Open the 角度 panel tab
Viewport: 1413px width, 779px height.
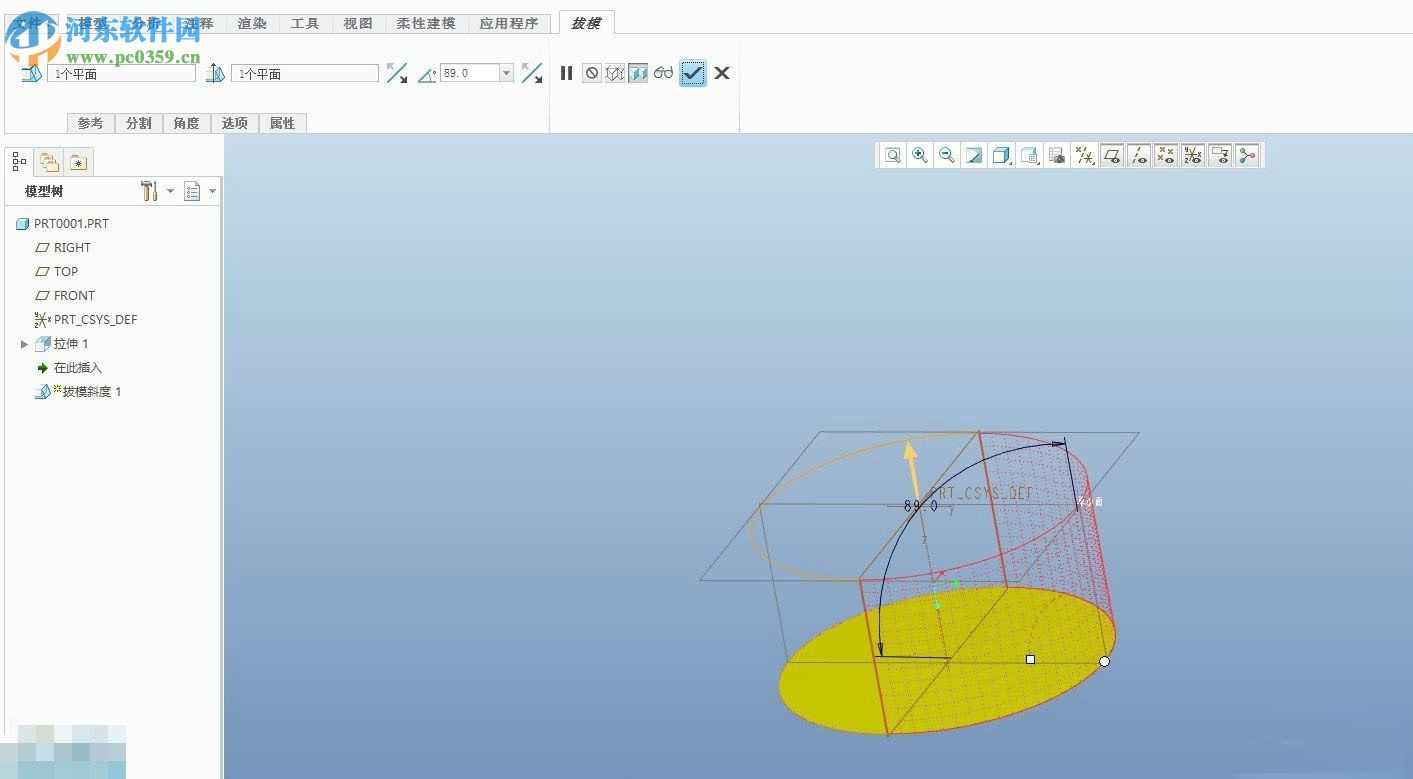(x=187, y=123)
